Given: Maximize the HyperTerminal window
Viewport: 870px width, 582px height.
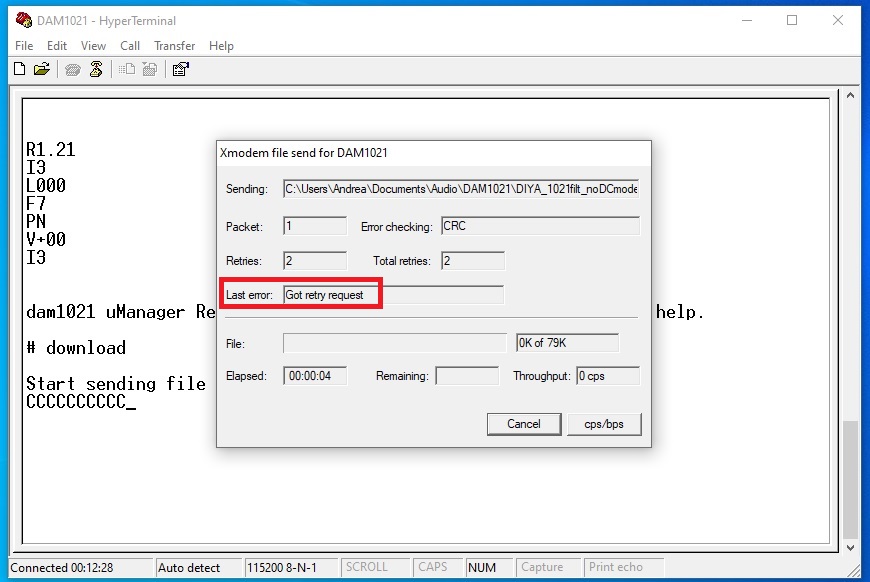Looking at the screenshot, I should [792, 21].
